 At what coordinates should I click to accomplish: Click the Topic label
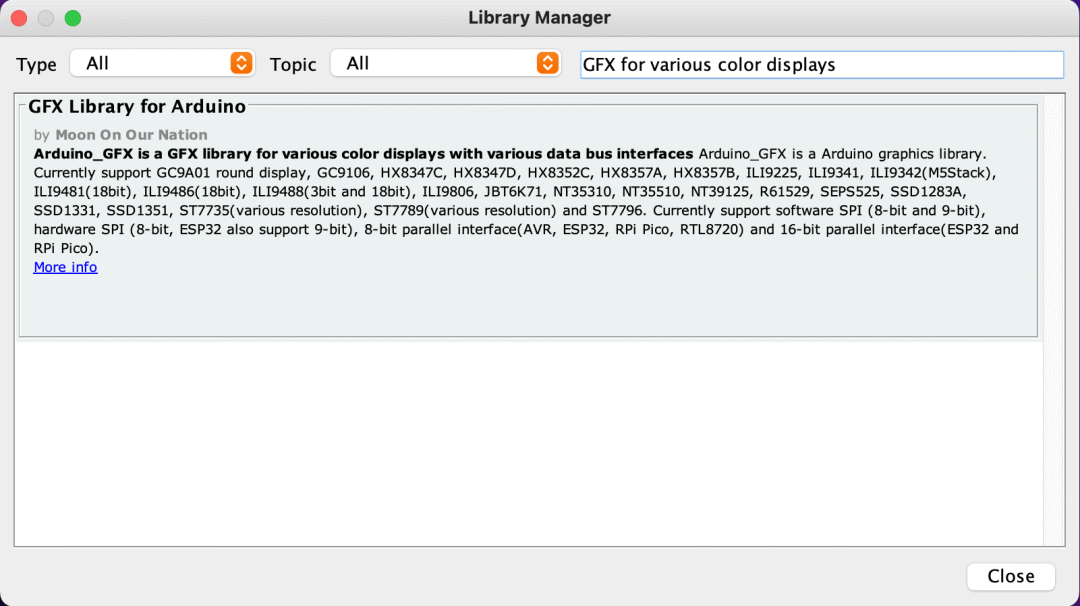293,65
